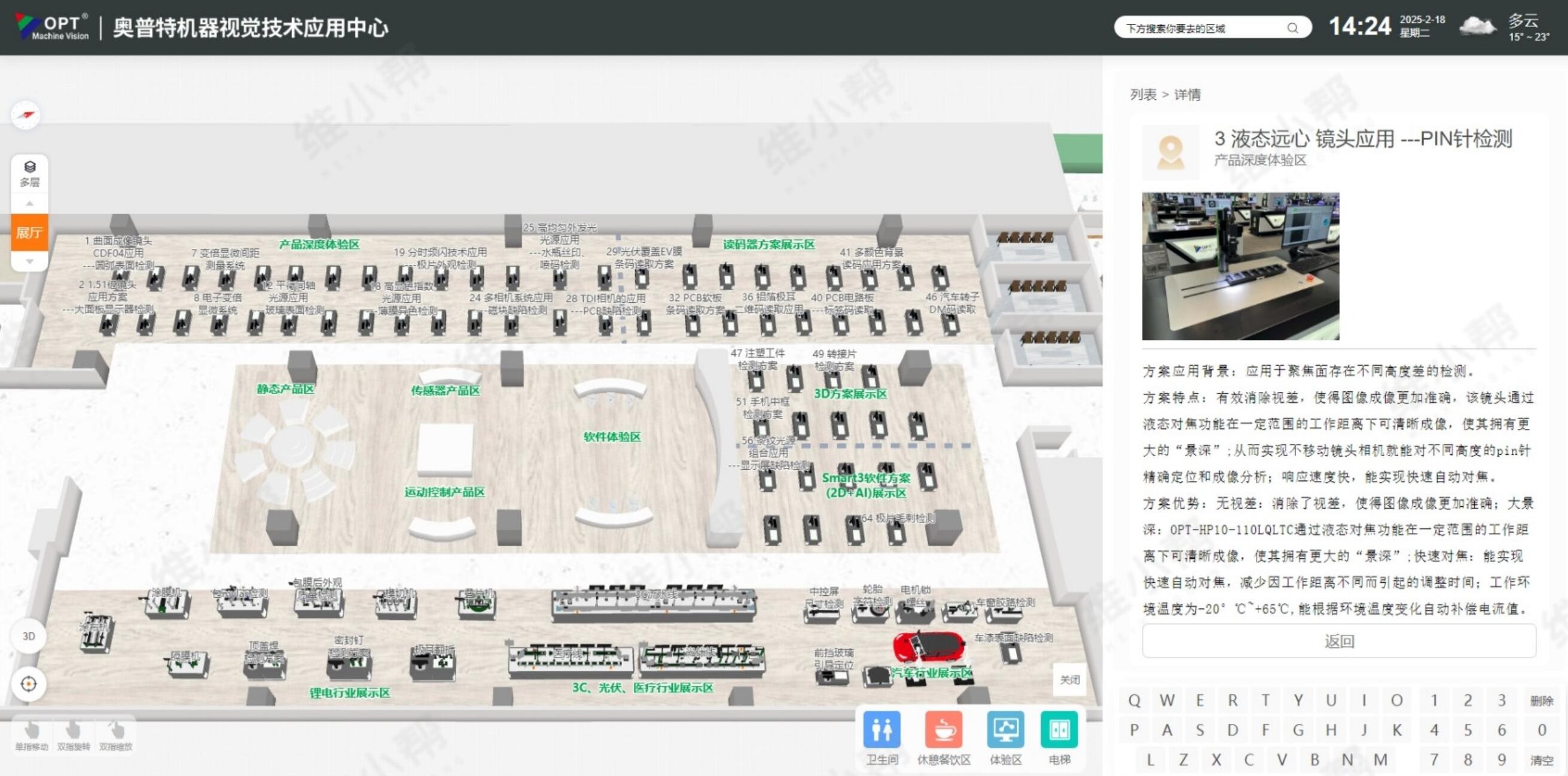The height and width of the screenshot is (776, 1568).
Task: Click station label 41 多颜色背景读码应用方案
Action: [x=872, y=258]
